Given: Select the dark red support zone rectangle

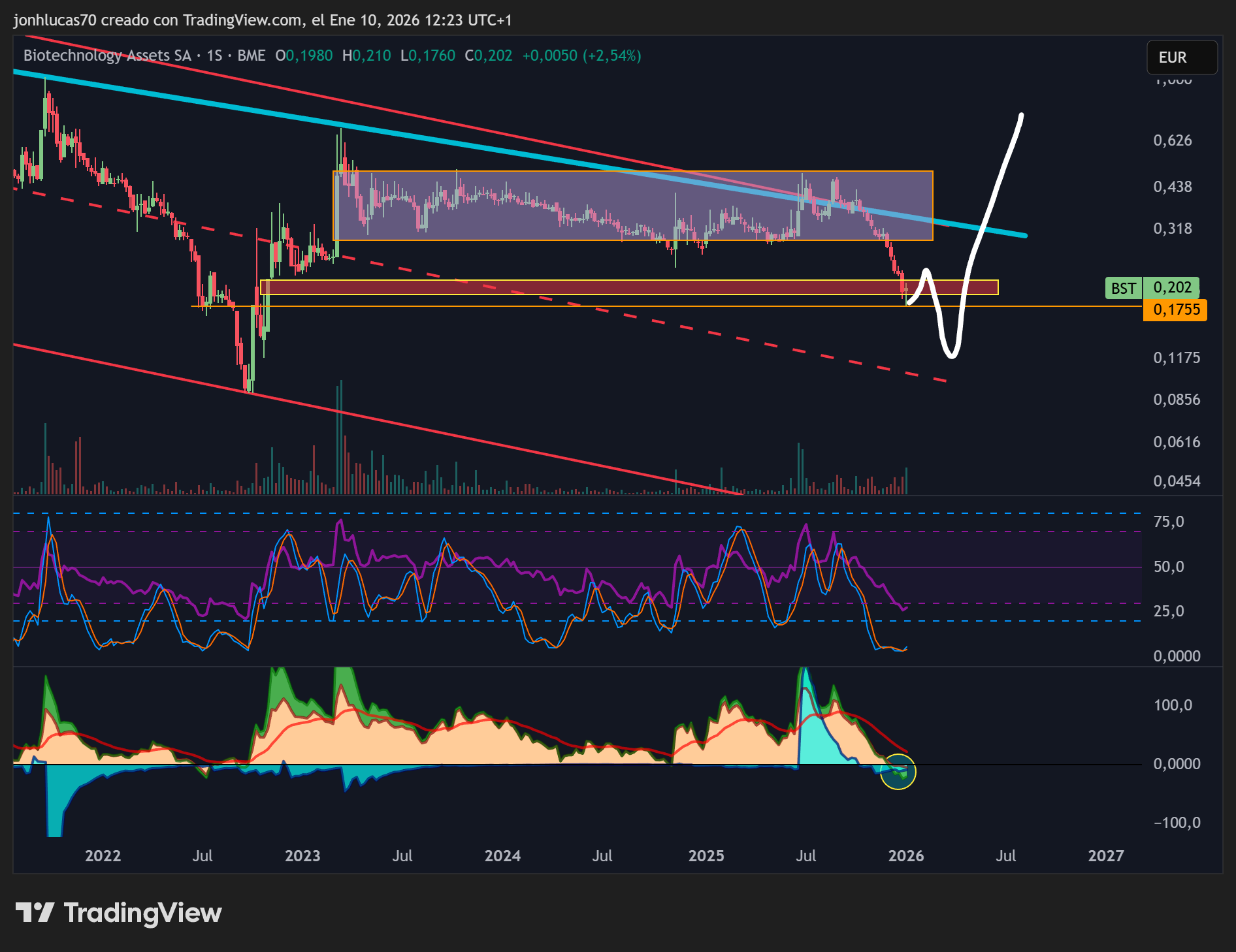Looking at the screenshot, I should [588, 287].
